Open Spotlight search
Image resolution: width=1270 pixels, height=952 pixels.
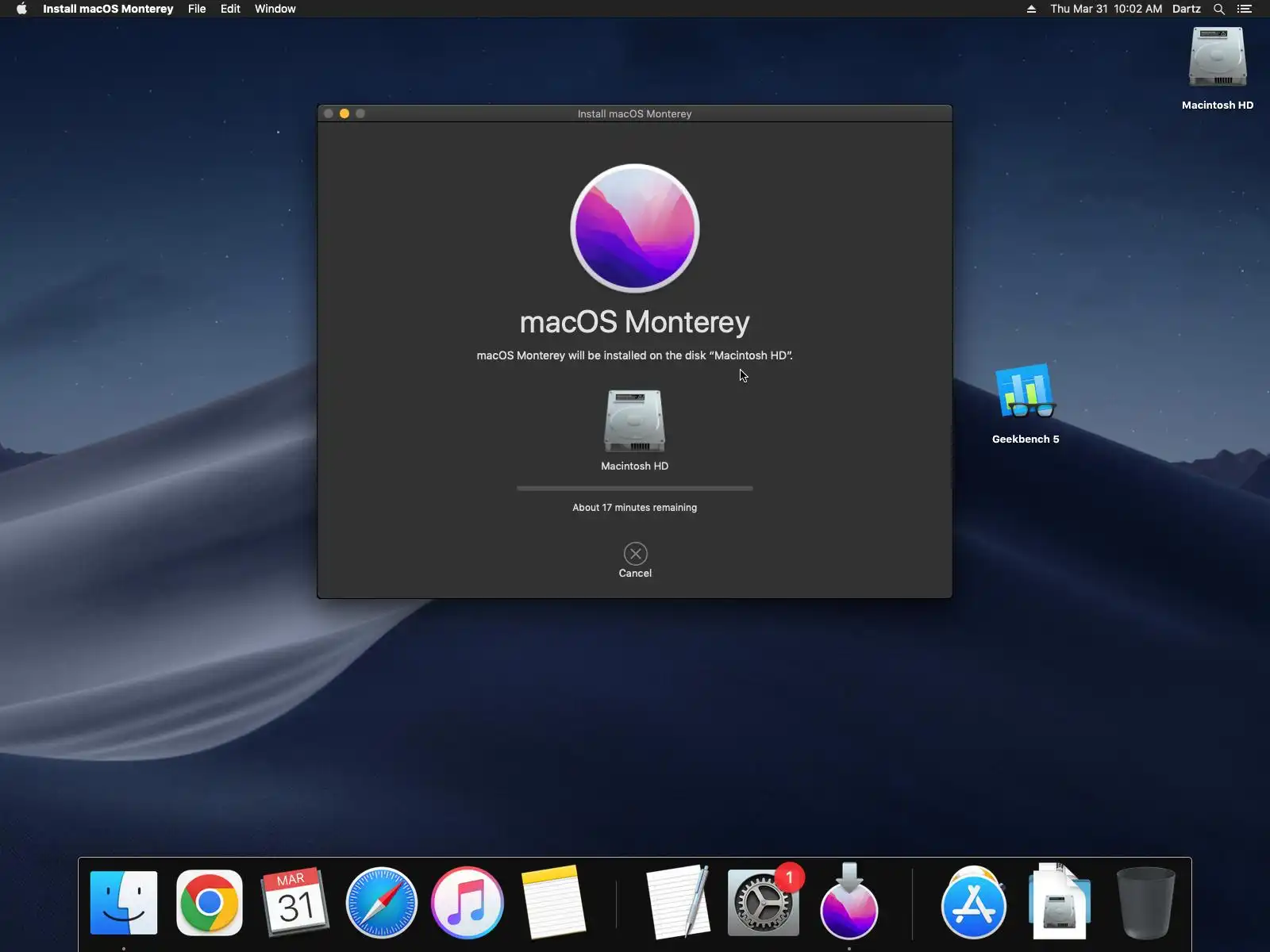[x=1219, y=9]
